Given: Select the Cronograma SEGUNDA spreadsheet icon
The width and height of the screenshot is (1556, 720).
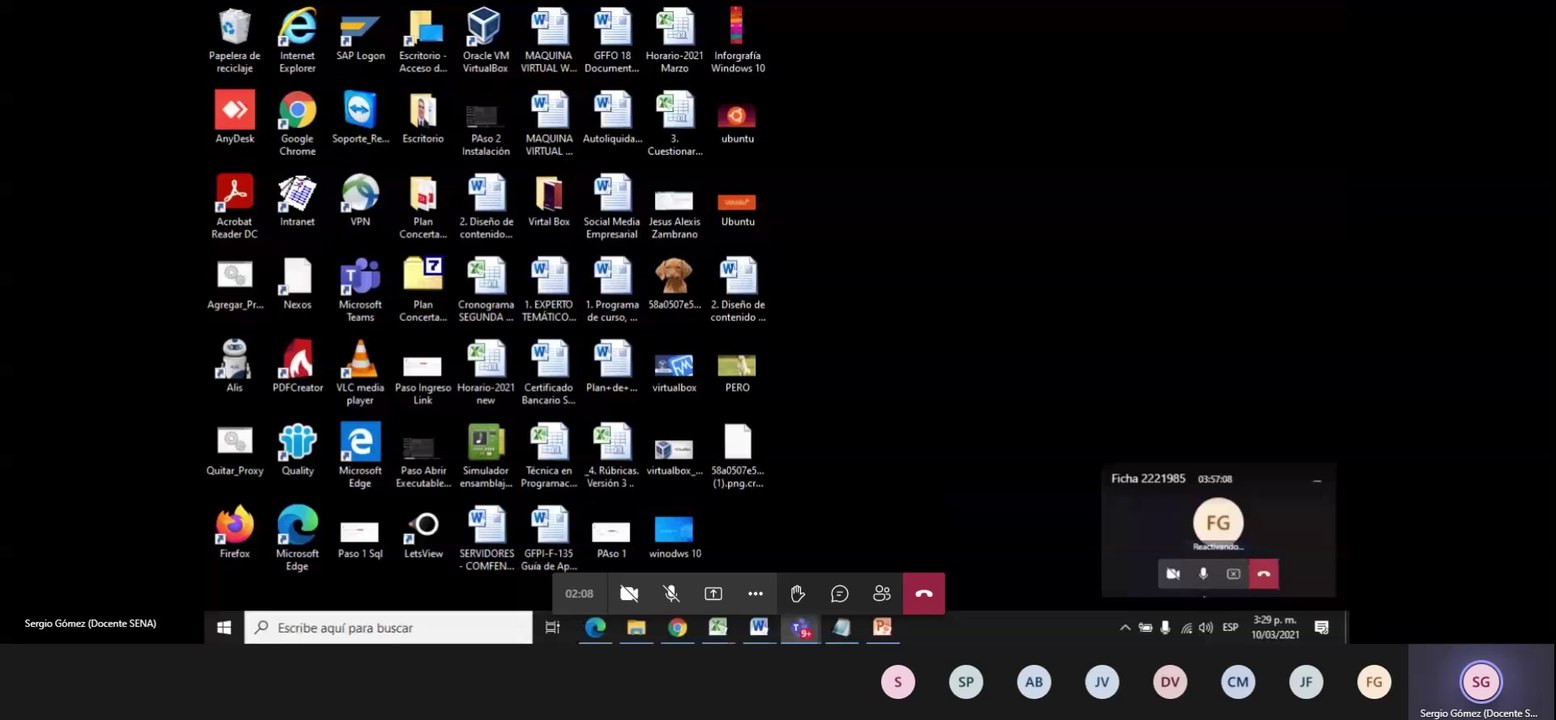Looking at the screenshot, I should [x=486, y=289].
